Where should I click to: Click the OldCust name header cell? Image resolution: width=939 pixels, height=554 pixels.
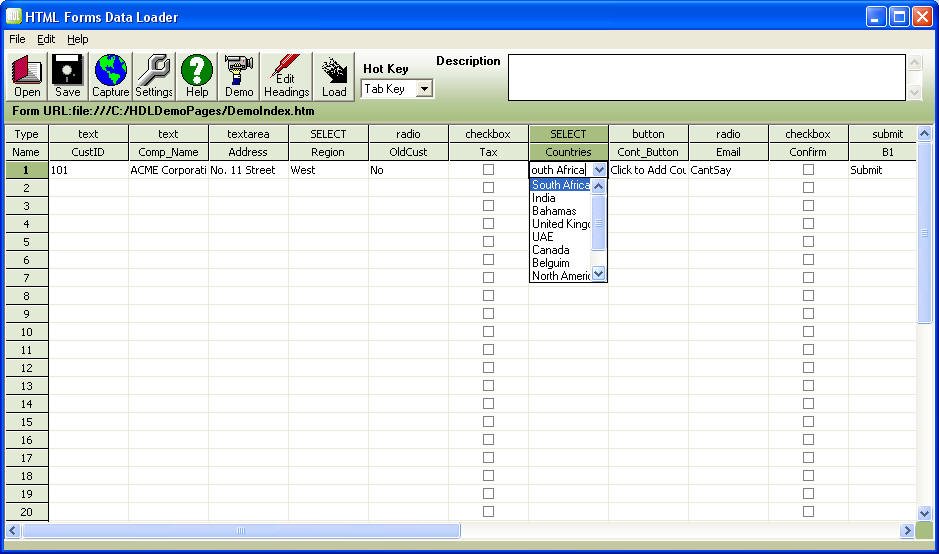pyautogui.click(x=408, y=152)
